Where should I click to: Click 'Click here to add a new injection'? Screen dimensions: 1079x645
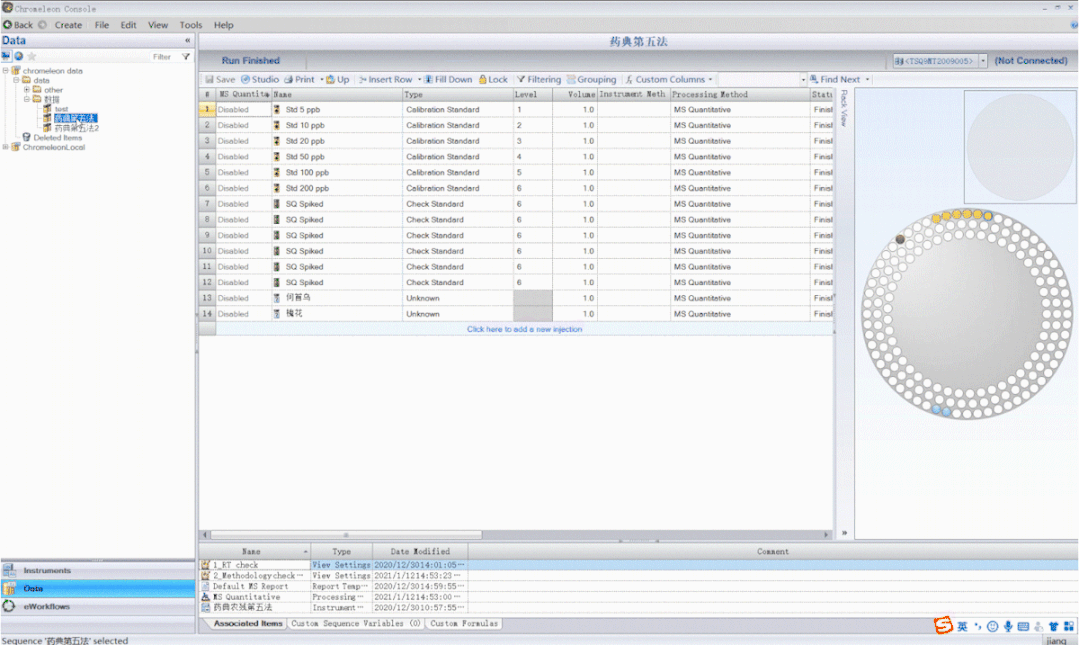pyautogui.click(x=524, y=329)
